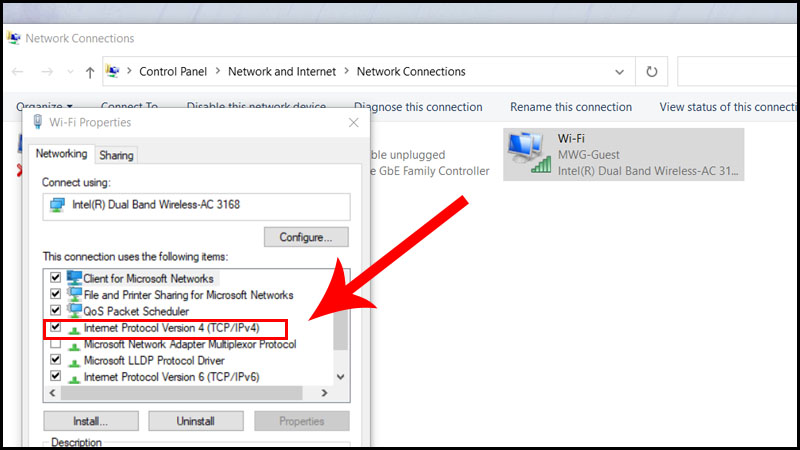Open the recent locations dropdown arrow
The image size is (800, 450).
[70, 72]
